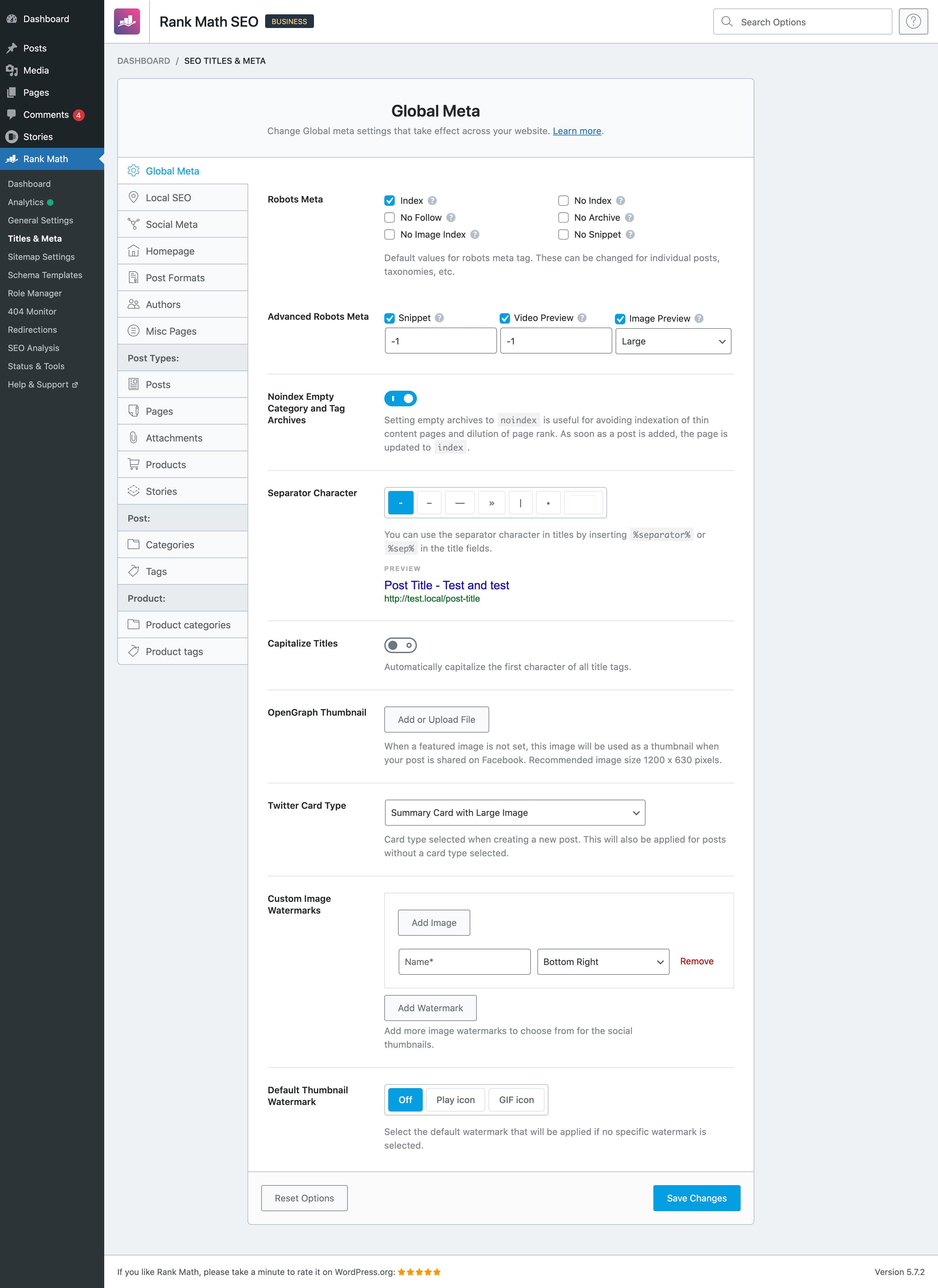Select the bullet • separator character

point(548,503)
